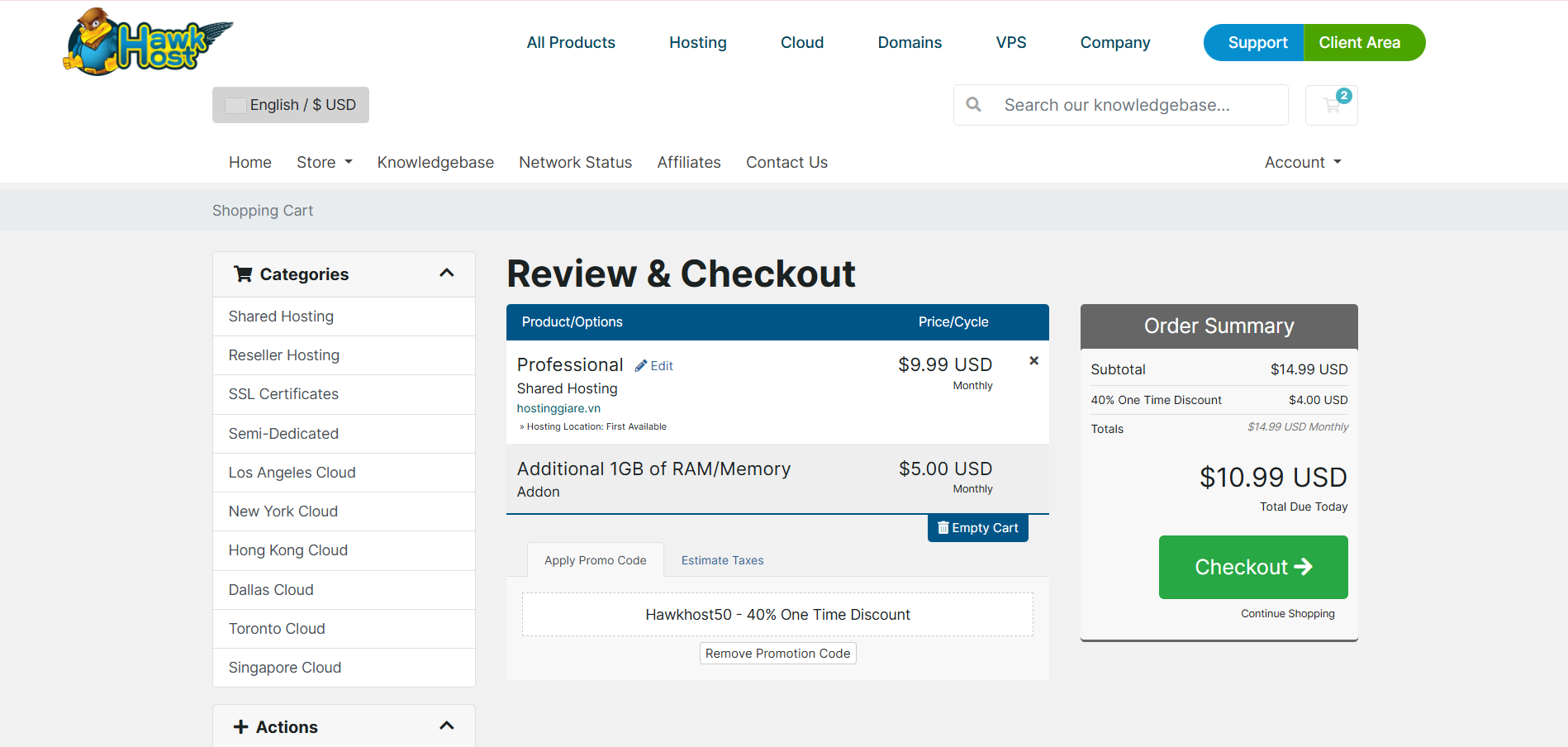Collapse the Actions panel chevron

447,726
